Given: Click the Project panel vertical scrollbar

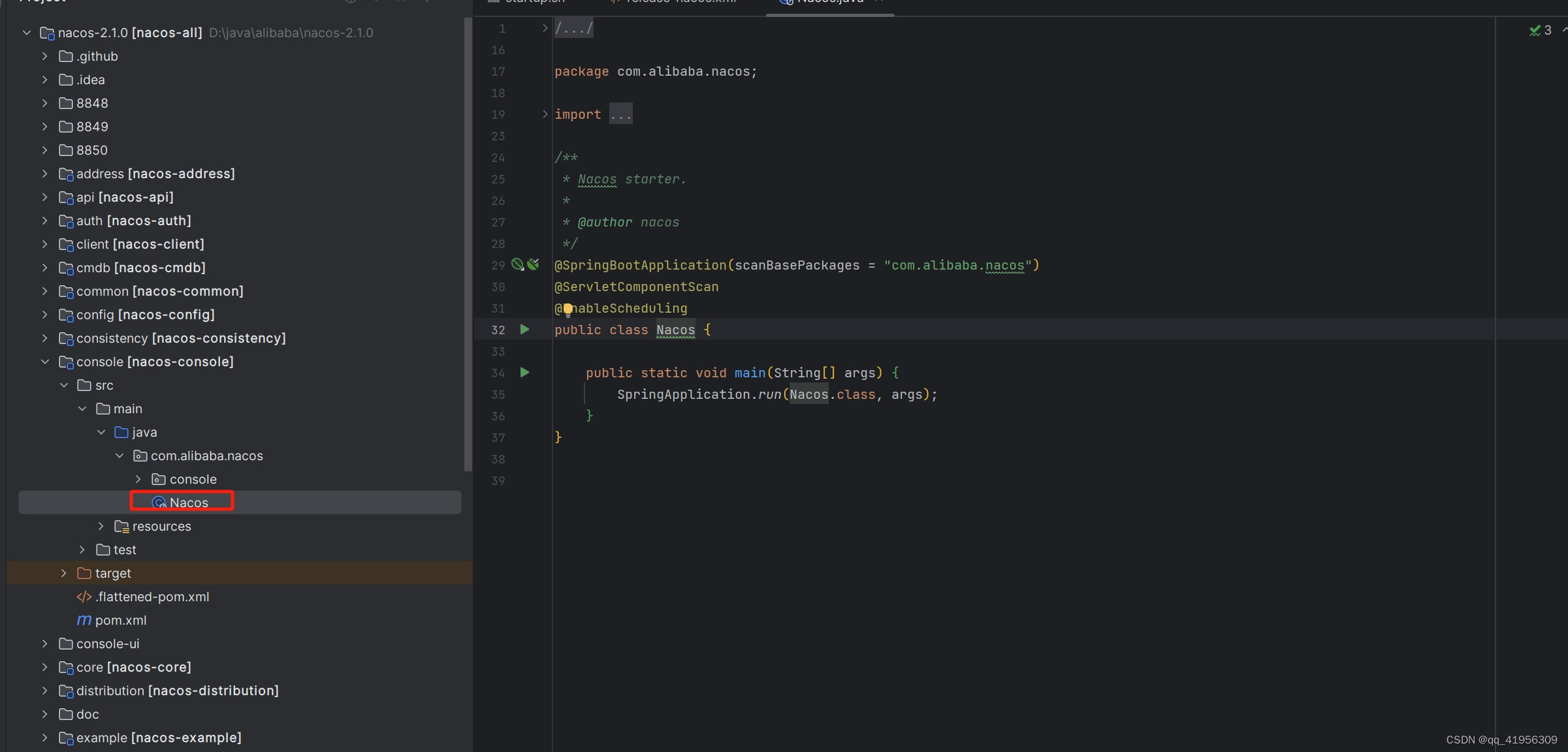Looking at the screenshot, I should (x=468, y=245).
